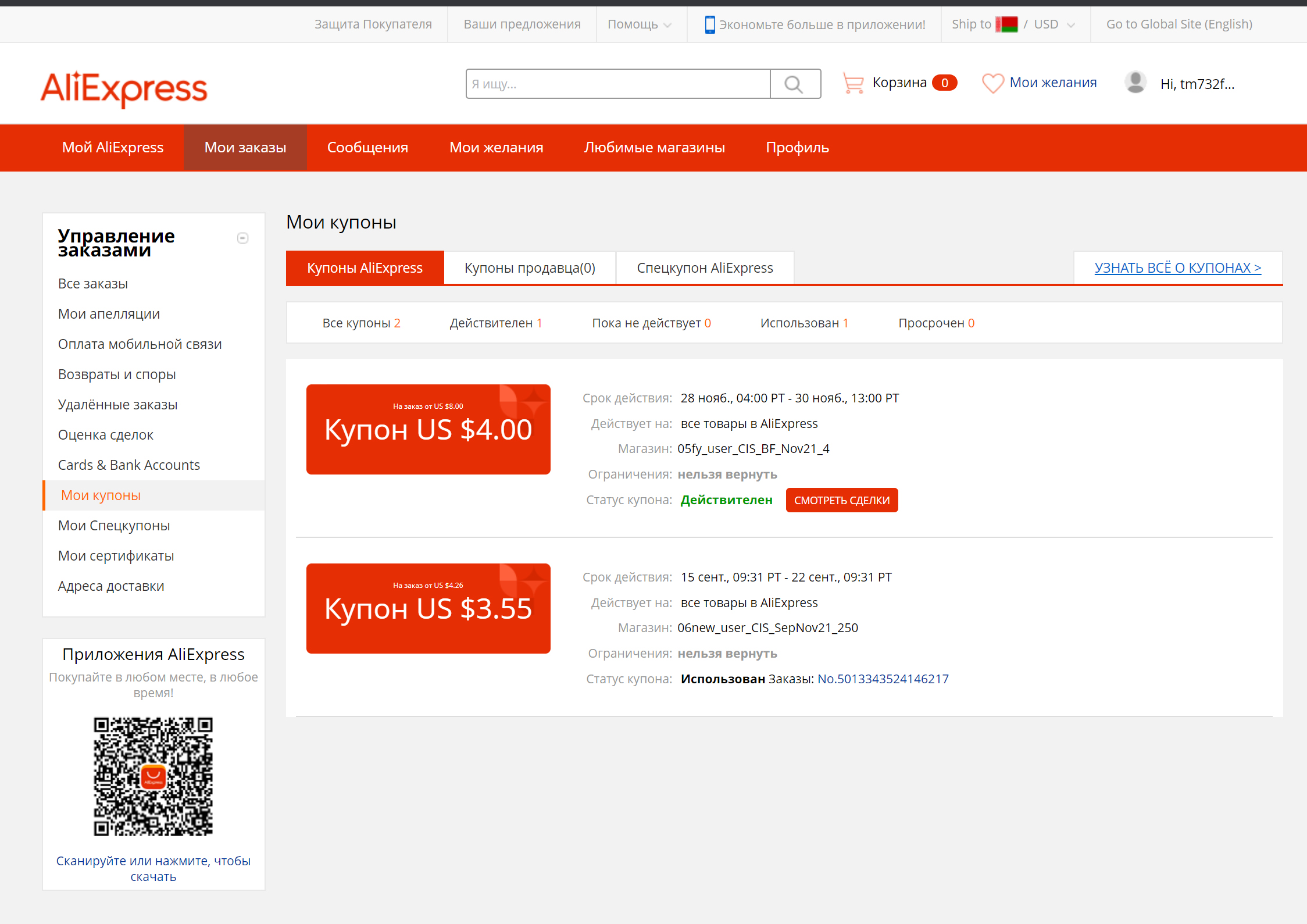Click the СМОТРЕТЬ СДЕЛКИ button

(x=842, y=500)
